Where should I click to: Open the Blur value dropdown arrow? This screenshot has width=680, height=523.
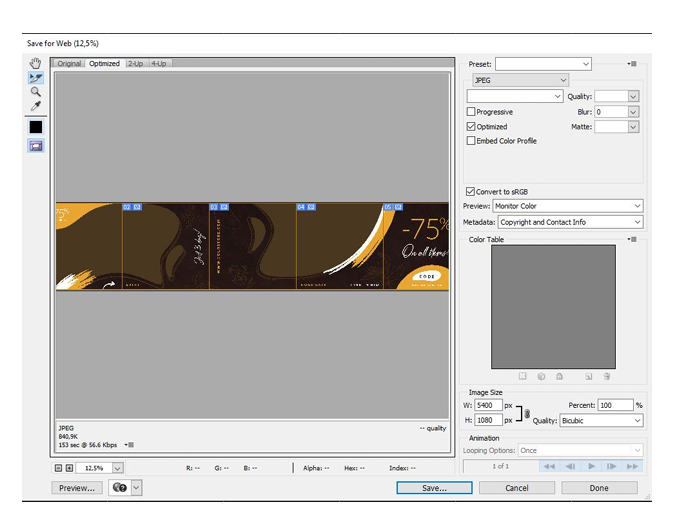click(633, 112)
